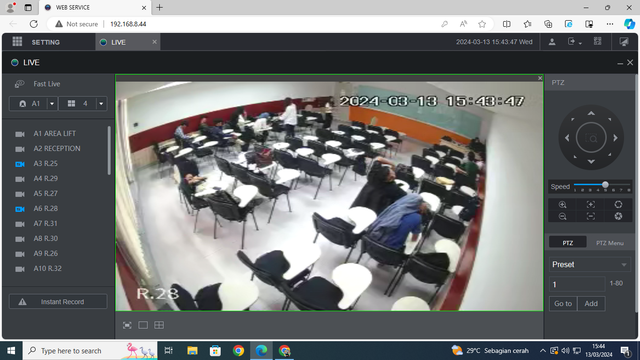
Task: Open Microsoft Edge from taskbar
Action: (261, 351)
